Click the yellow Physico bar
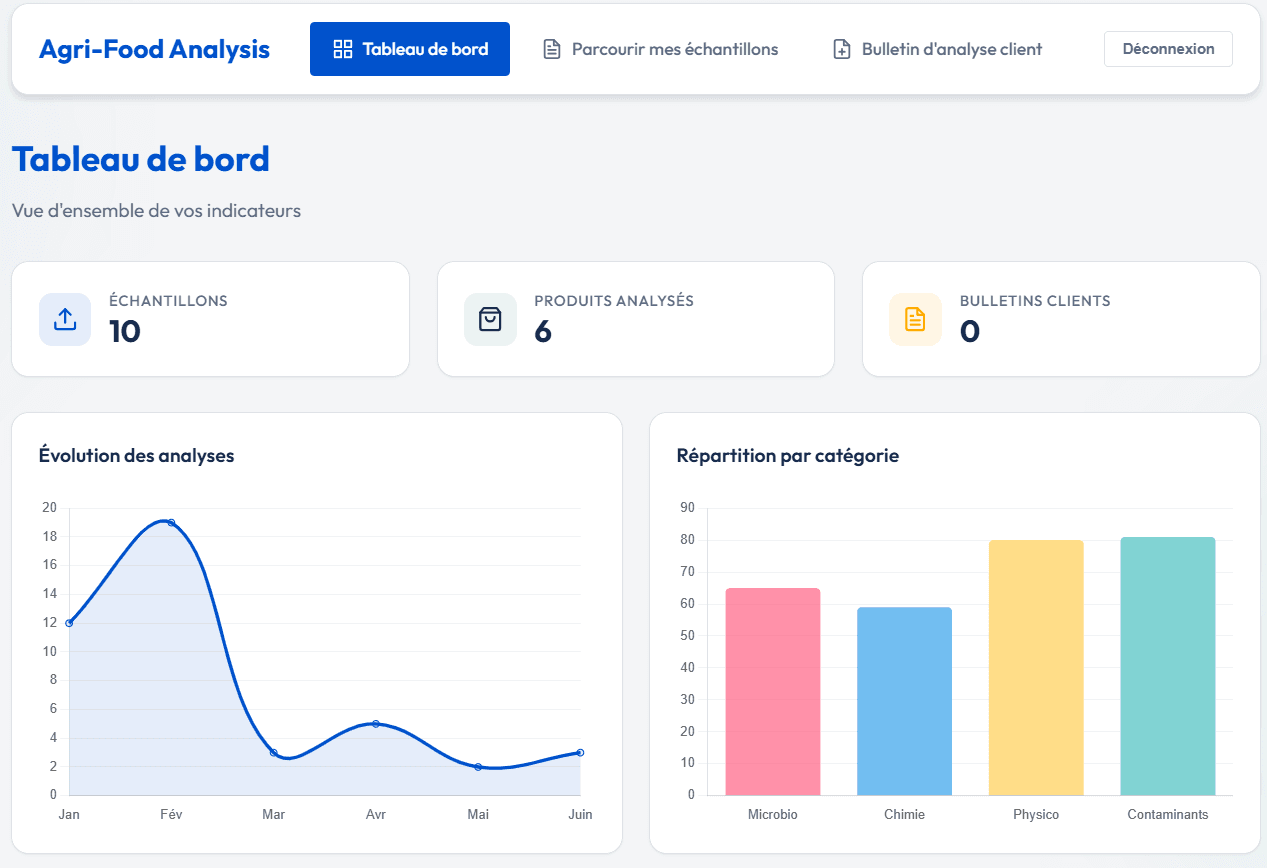 pos(1036,665)
